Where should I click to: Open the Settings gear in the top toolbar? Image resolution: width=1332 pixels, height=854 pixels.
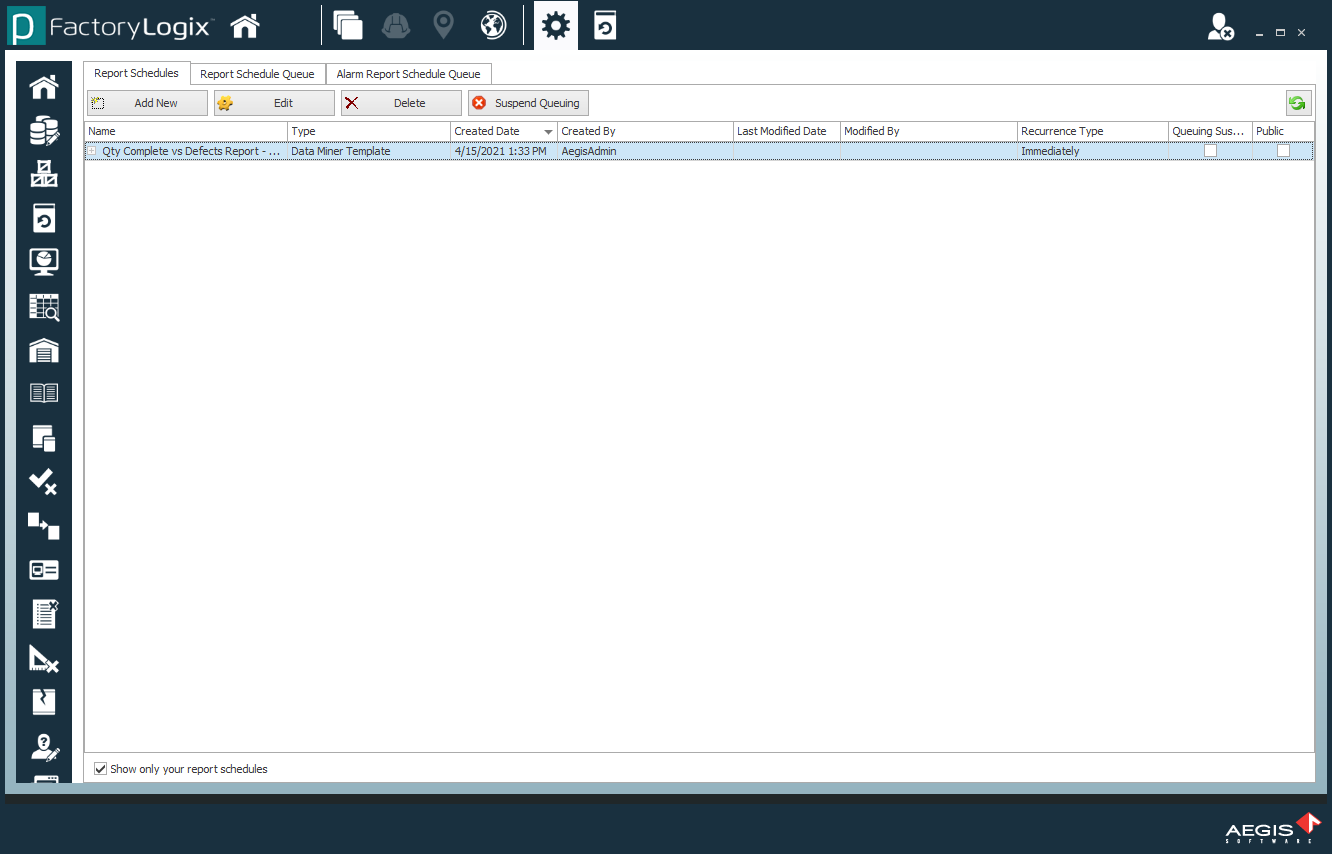(555, 25)
